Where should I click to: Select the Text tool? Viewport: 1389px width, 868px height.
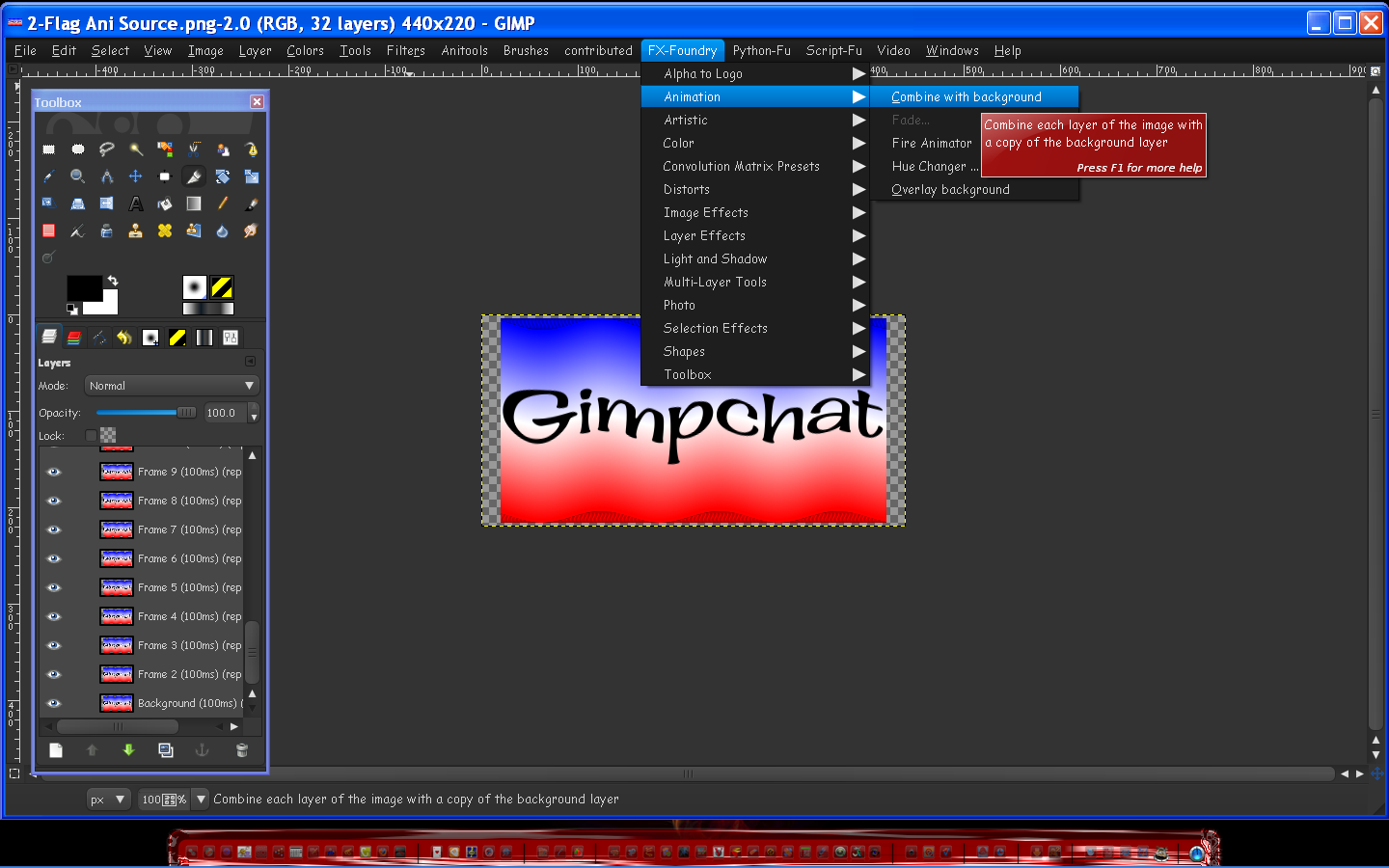pos(136,203)
